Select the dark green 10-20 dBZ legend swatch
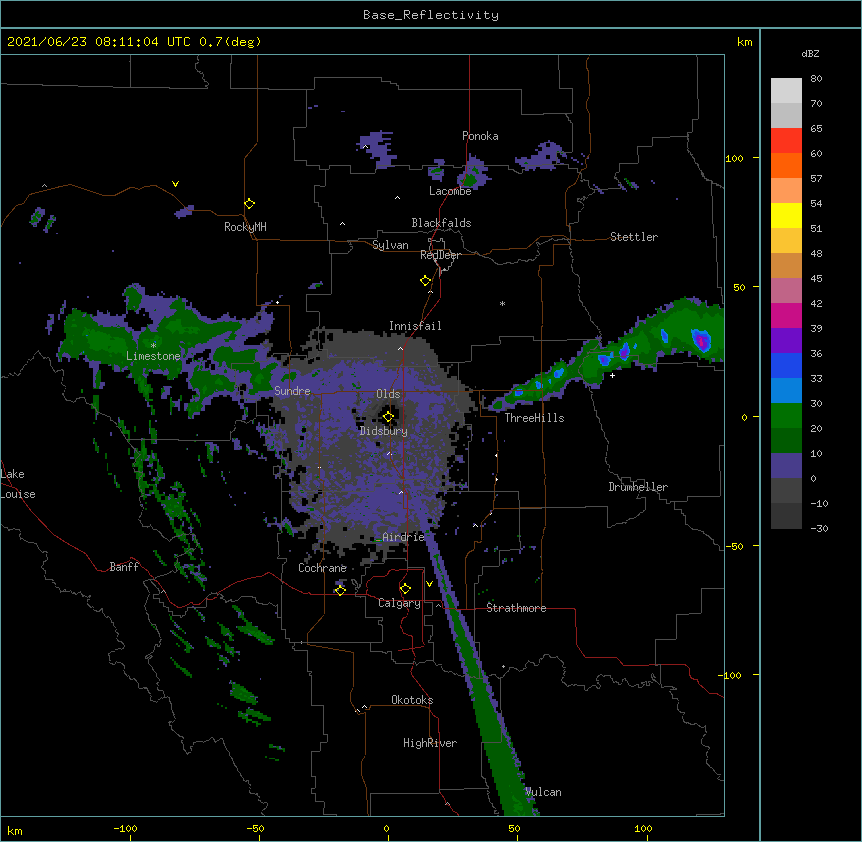The image size is (862, 842). 786,440
